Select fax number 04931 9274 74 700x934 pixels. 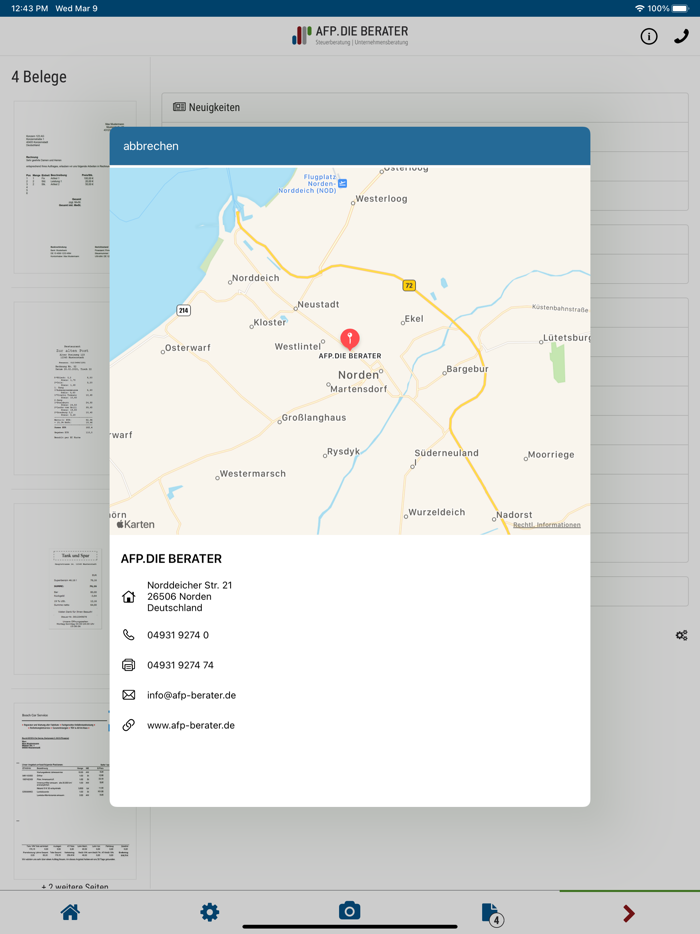click(x=181, y=665)
